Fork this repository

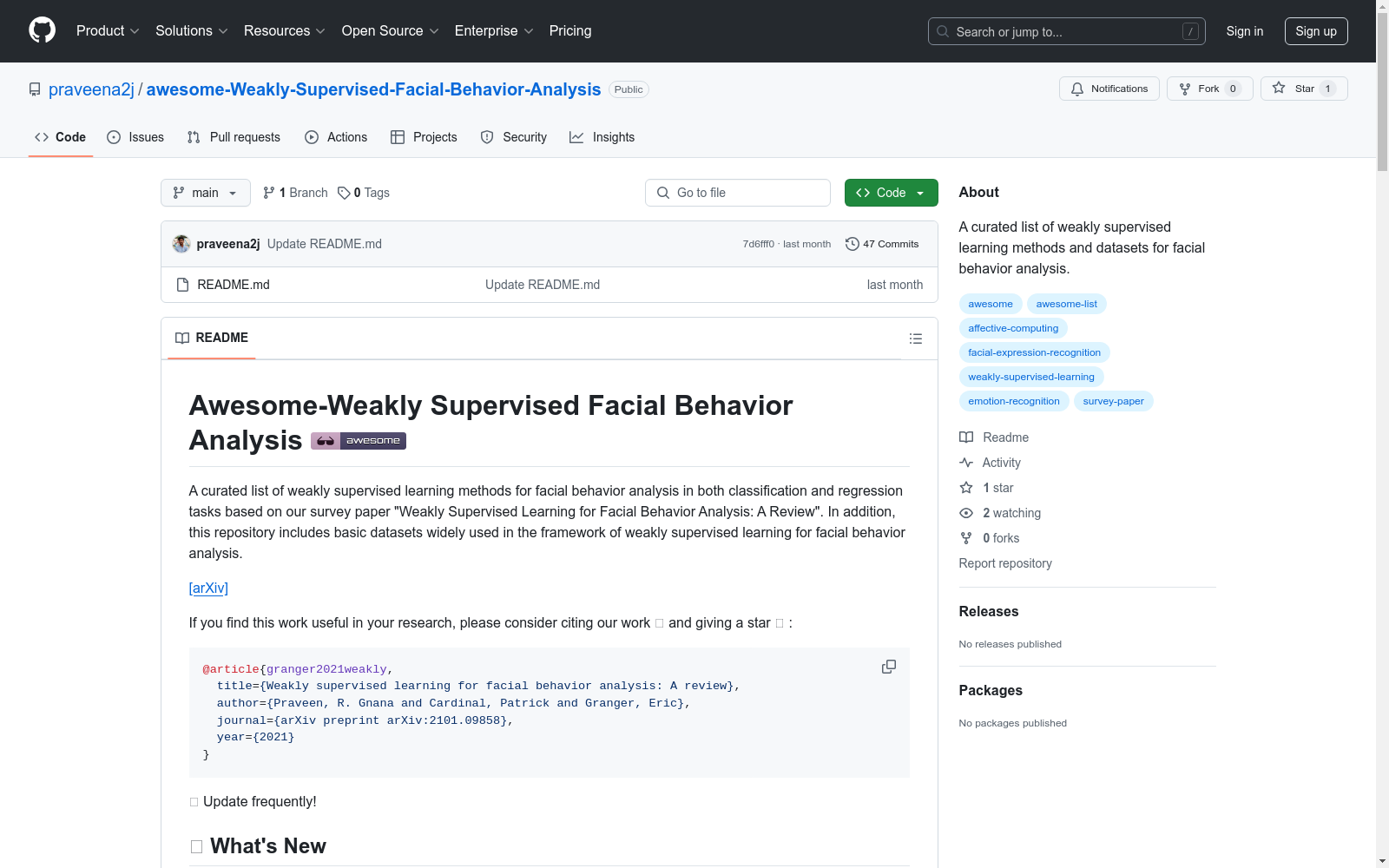(1210, 89)
